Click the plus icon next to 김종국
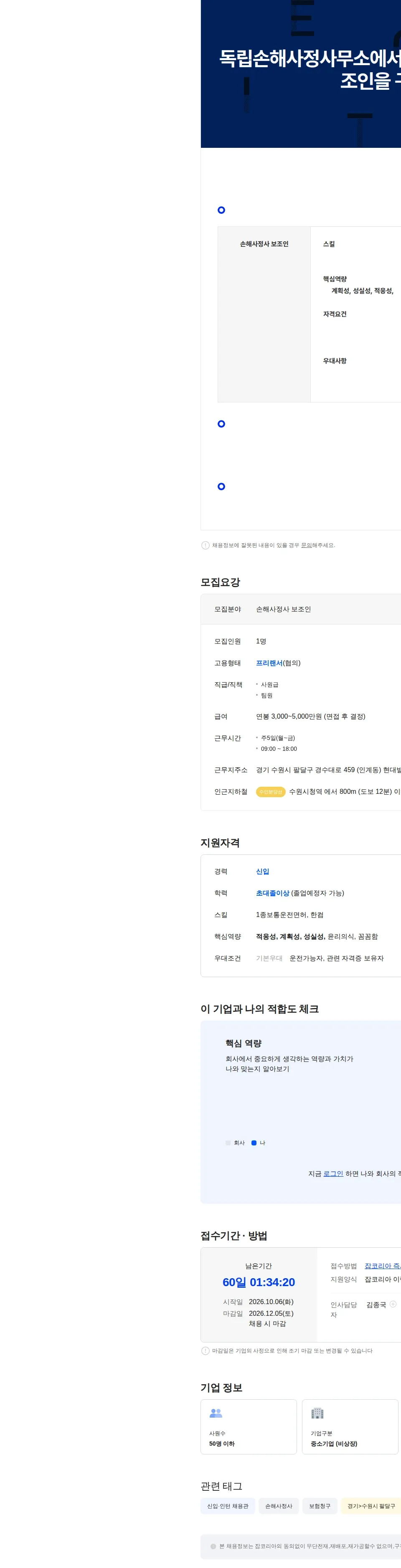401x1568 pixels. point(393,1304)
